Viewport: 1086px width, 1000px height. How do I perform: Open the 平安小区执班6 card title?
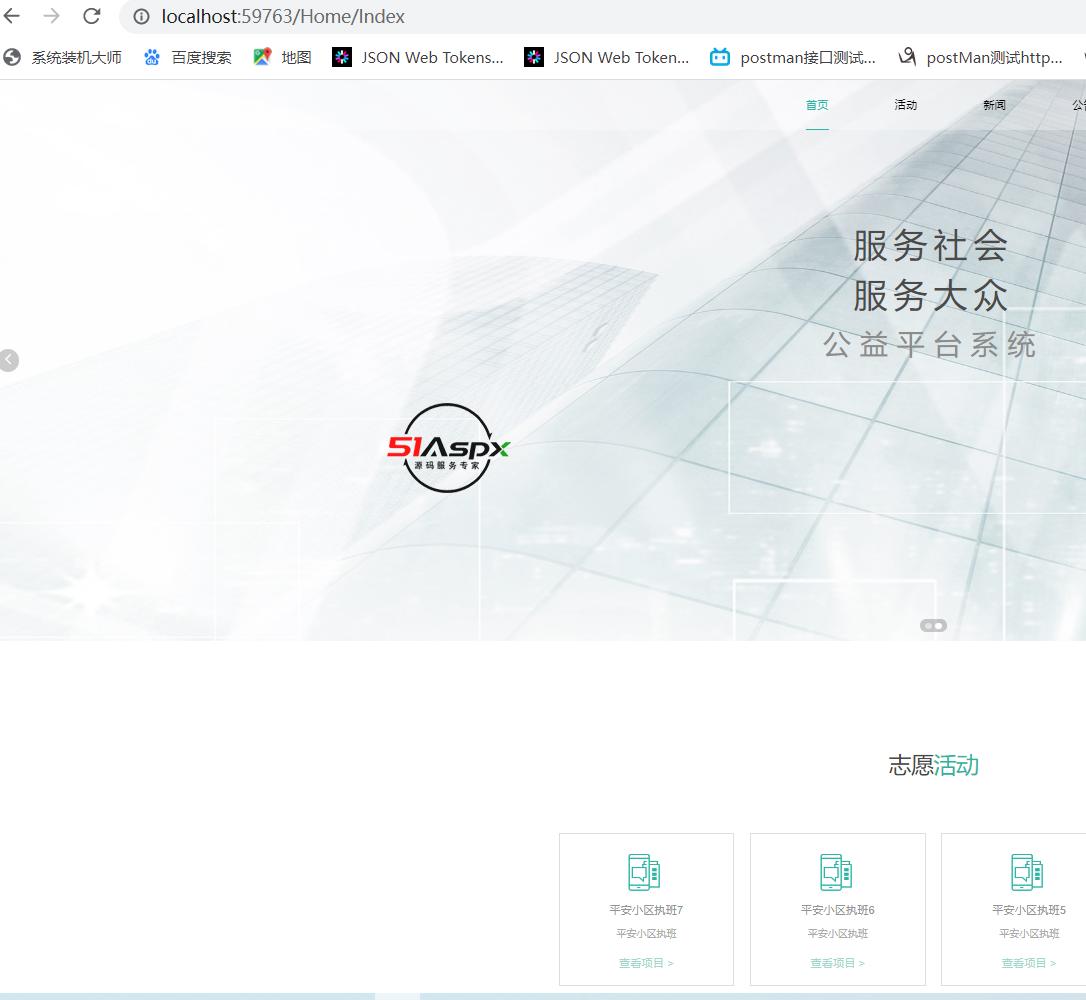(837, 910)
